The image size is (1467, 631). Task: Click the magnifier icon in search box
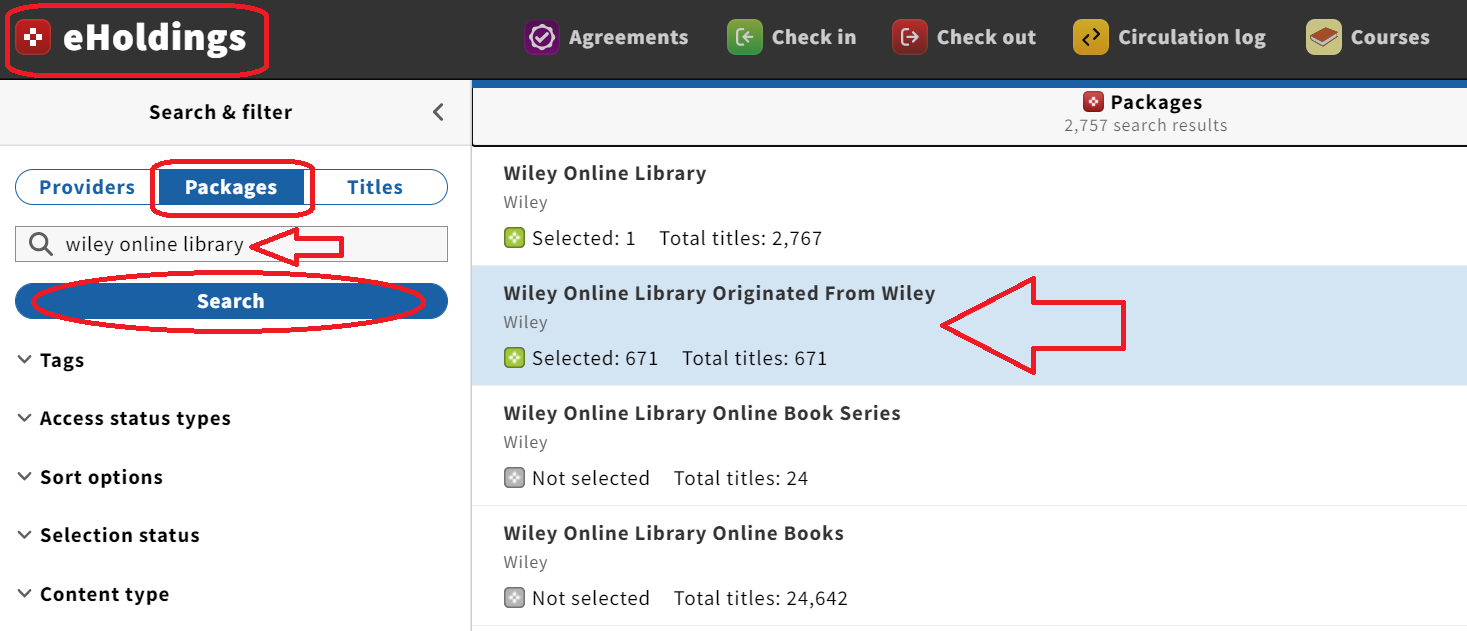coord(41,244)
